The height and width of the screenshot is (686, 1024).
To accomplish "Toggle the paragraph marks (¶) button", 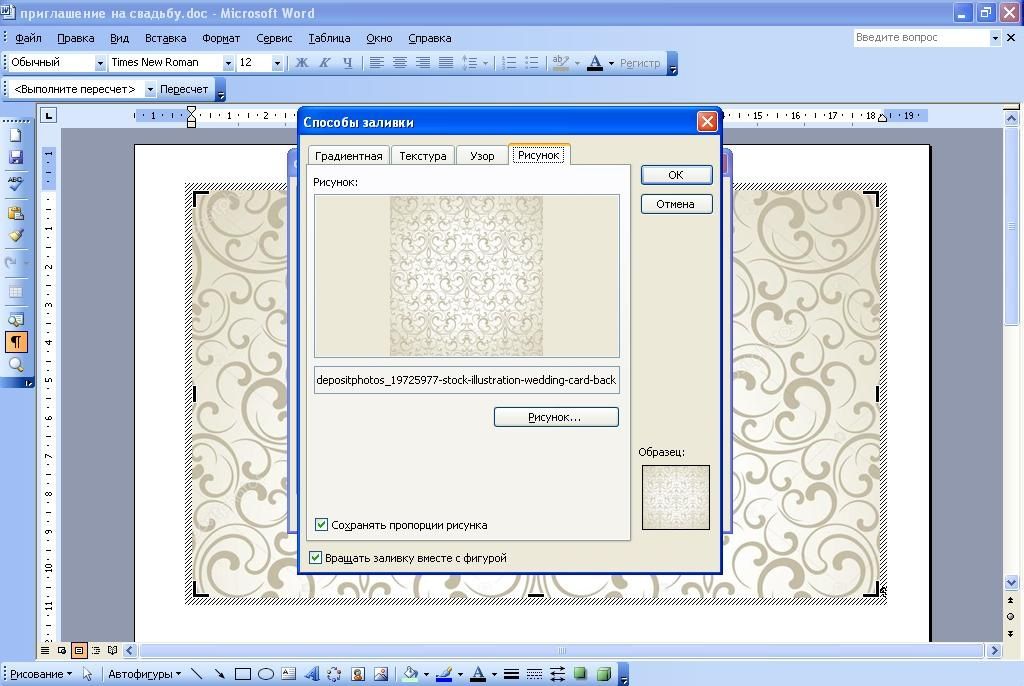I will point(16,342).
